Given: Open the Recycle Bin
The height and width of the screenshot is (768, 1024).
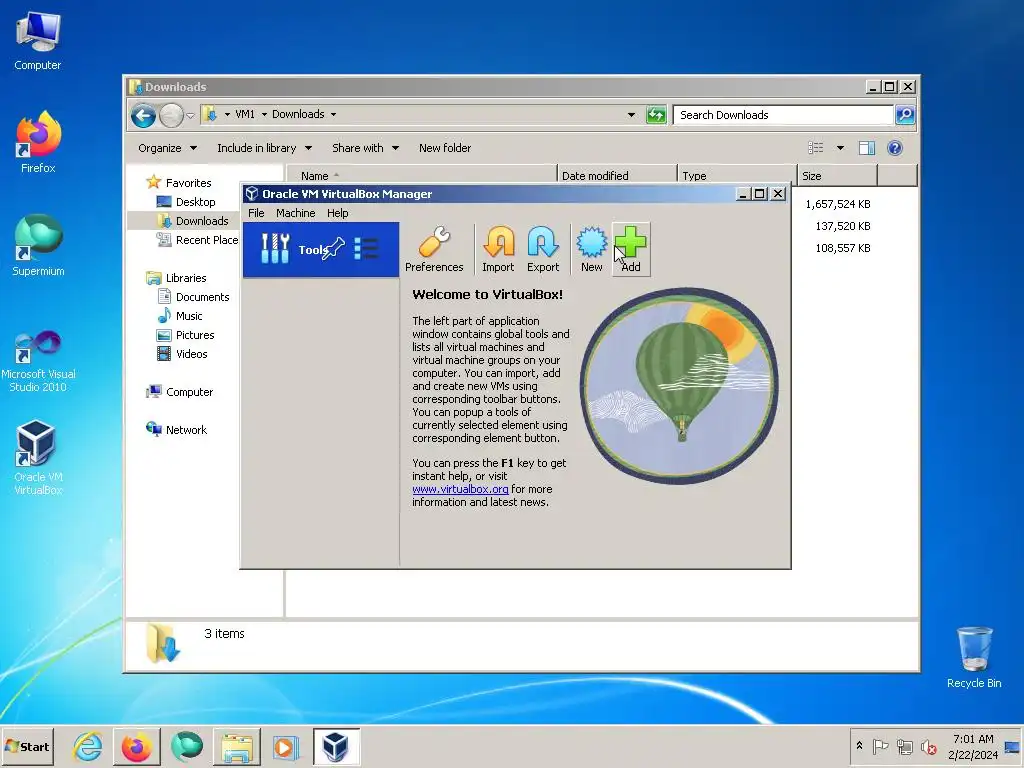Looking at the screenshot, I should click(974, 657).
